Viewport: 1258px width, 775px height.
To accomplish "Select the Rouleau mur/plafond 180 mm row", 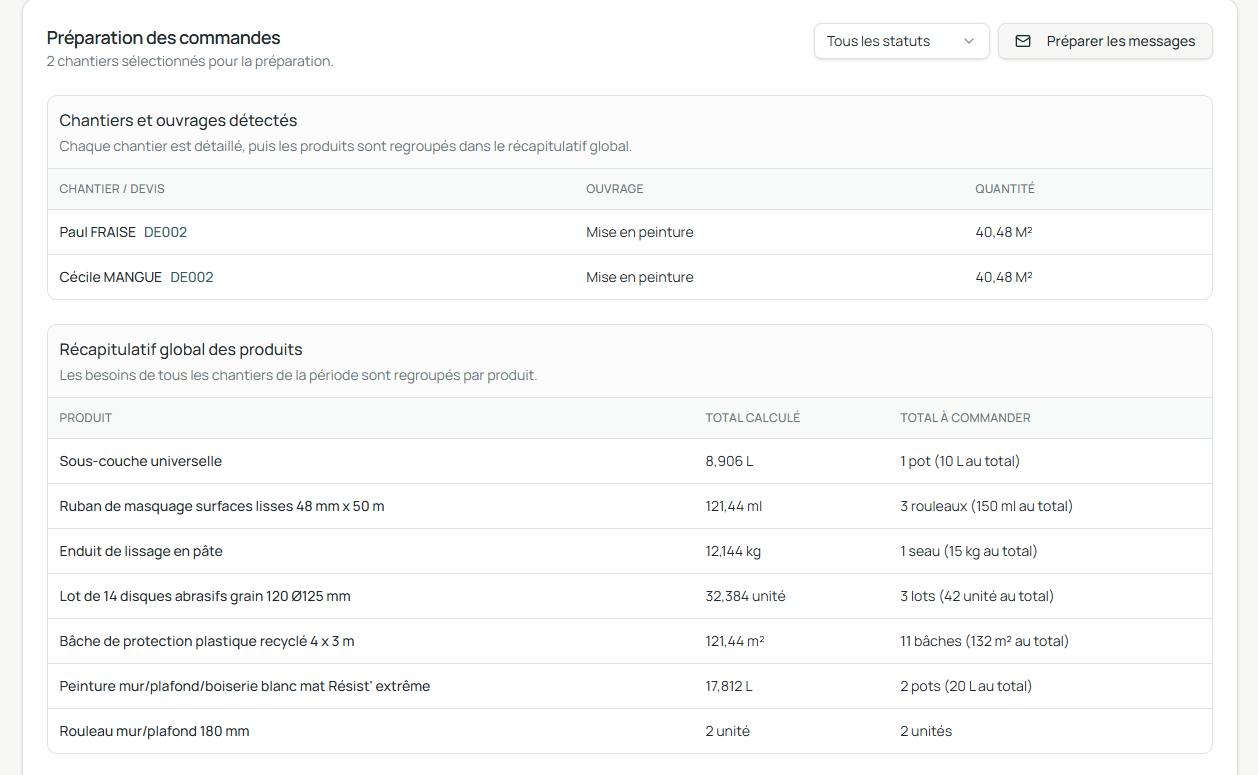I will click(630, 731).
